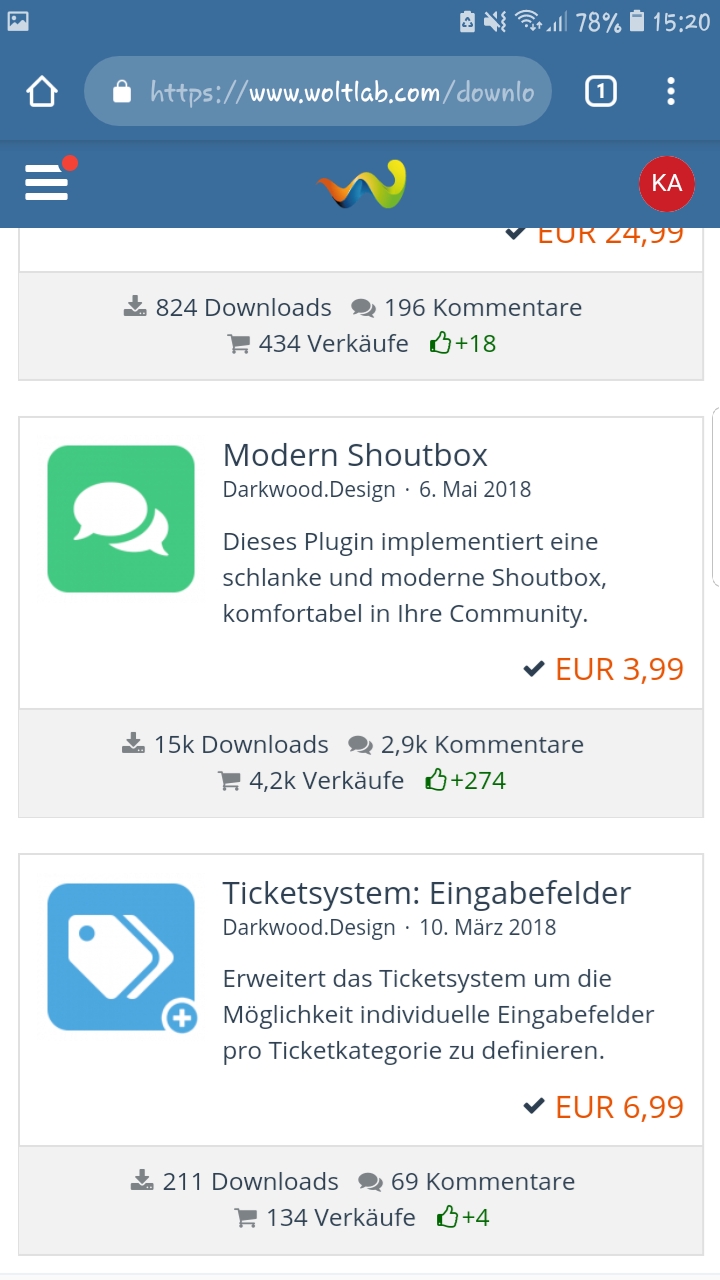Tap the 2,9k Kommentare comments icon
Screen dimensions: 720x1280
tap(360, 745)
